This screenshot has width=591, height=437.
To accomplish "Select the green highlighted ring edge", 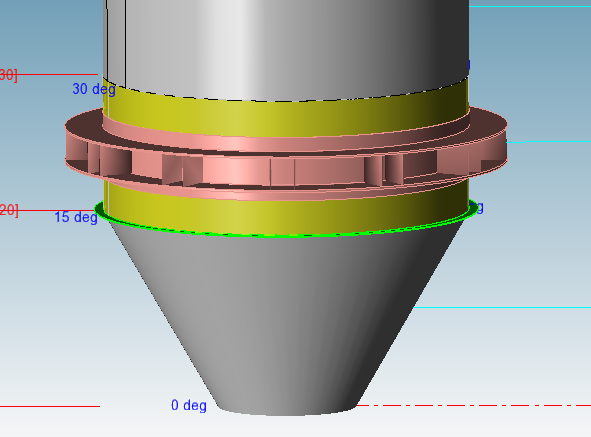I will coord(286,235).
